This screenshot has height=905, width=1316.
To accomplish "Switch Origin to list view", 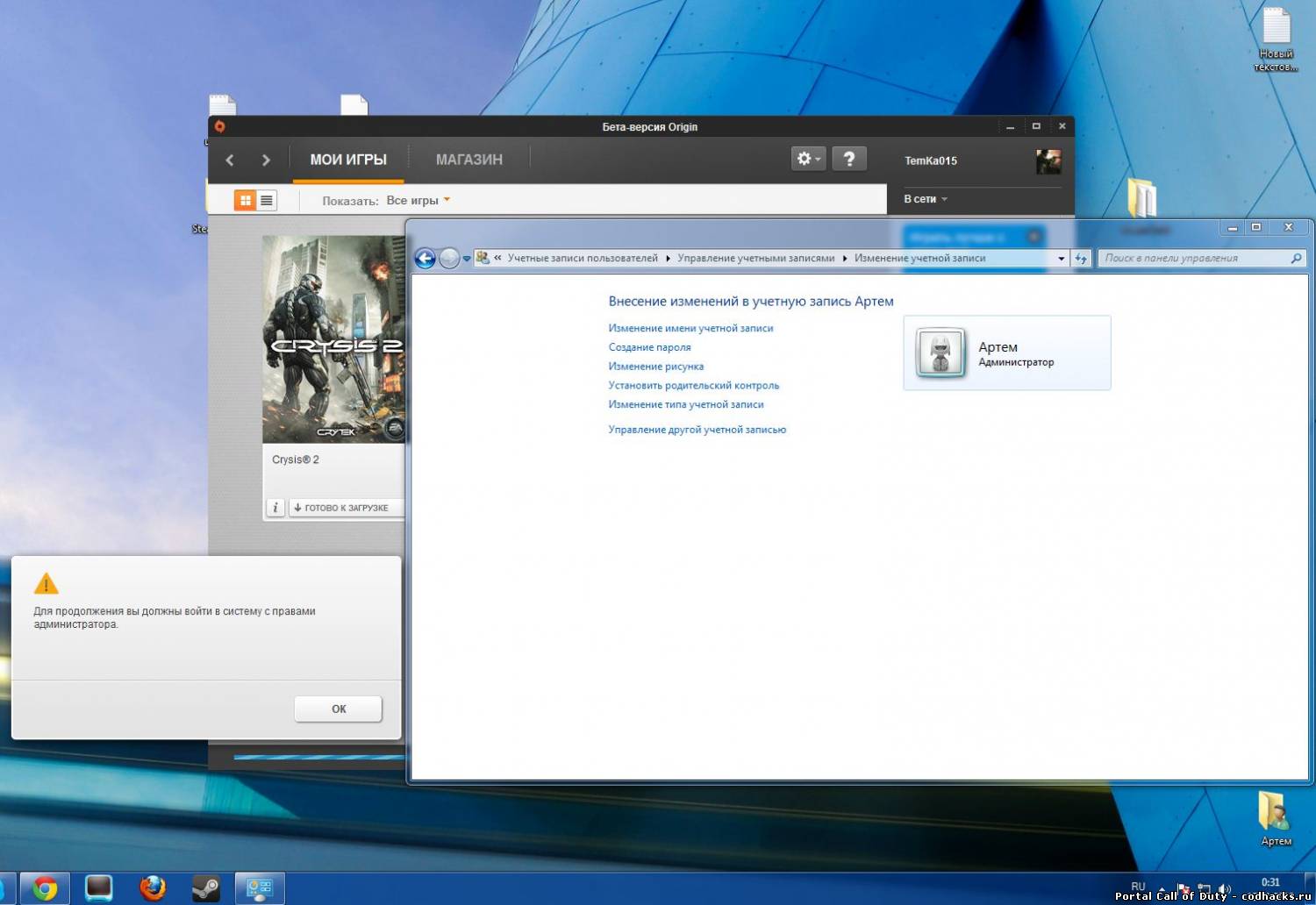I will point(267,201).
